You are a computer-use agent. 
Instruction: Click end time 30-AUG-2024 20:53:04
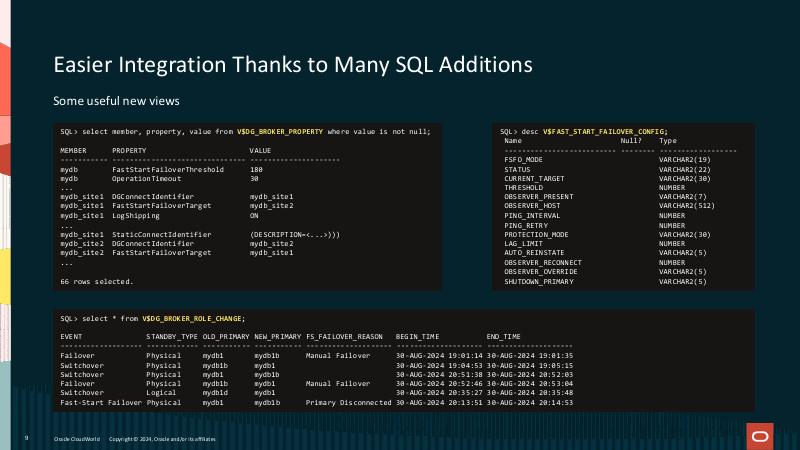click(530, 384)
